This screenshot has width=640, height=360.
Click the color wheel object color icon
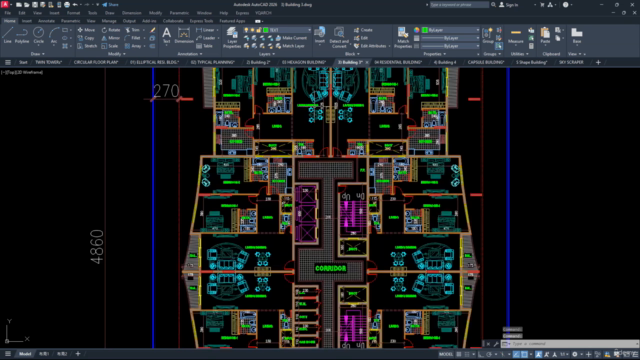[x=416, y=30]
